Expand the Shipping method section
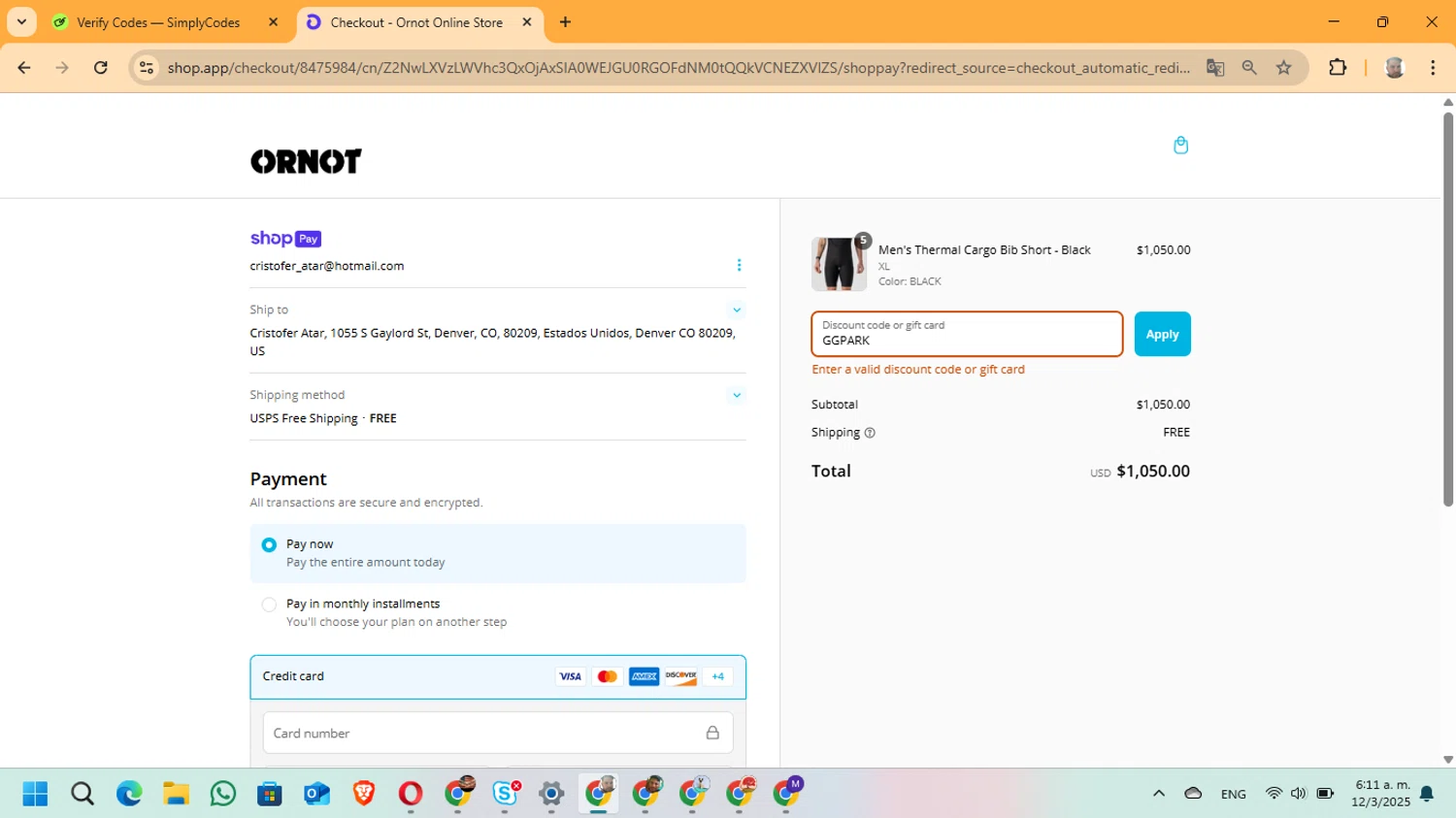1456x818 pixels. (737, 395)
